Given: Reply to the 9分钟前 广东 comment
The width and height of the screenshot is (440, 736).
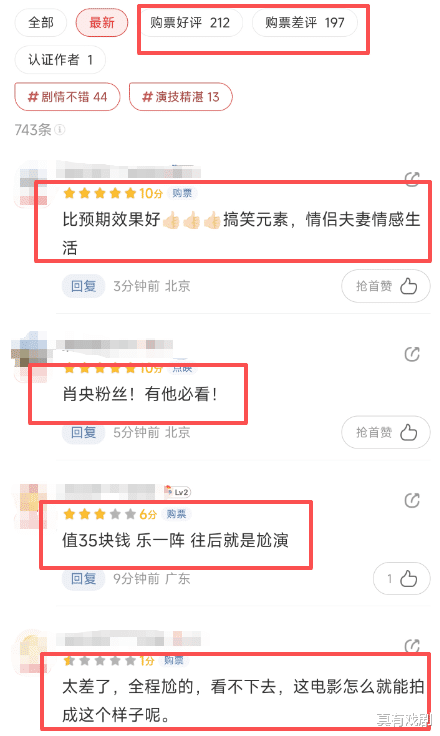Looking at the screenshot, I should (x=84, y=579).
